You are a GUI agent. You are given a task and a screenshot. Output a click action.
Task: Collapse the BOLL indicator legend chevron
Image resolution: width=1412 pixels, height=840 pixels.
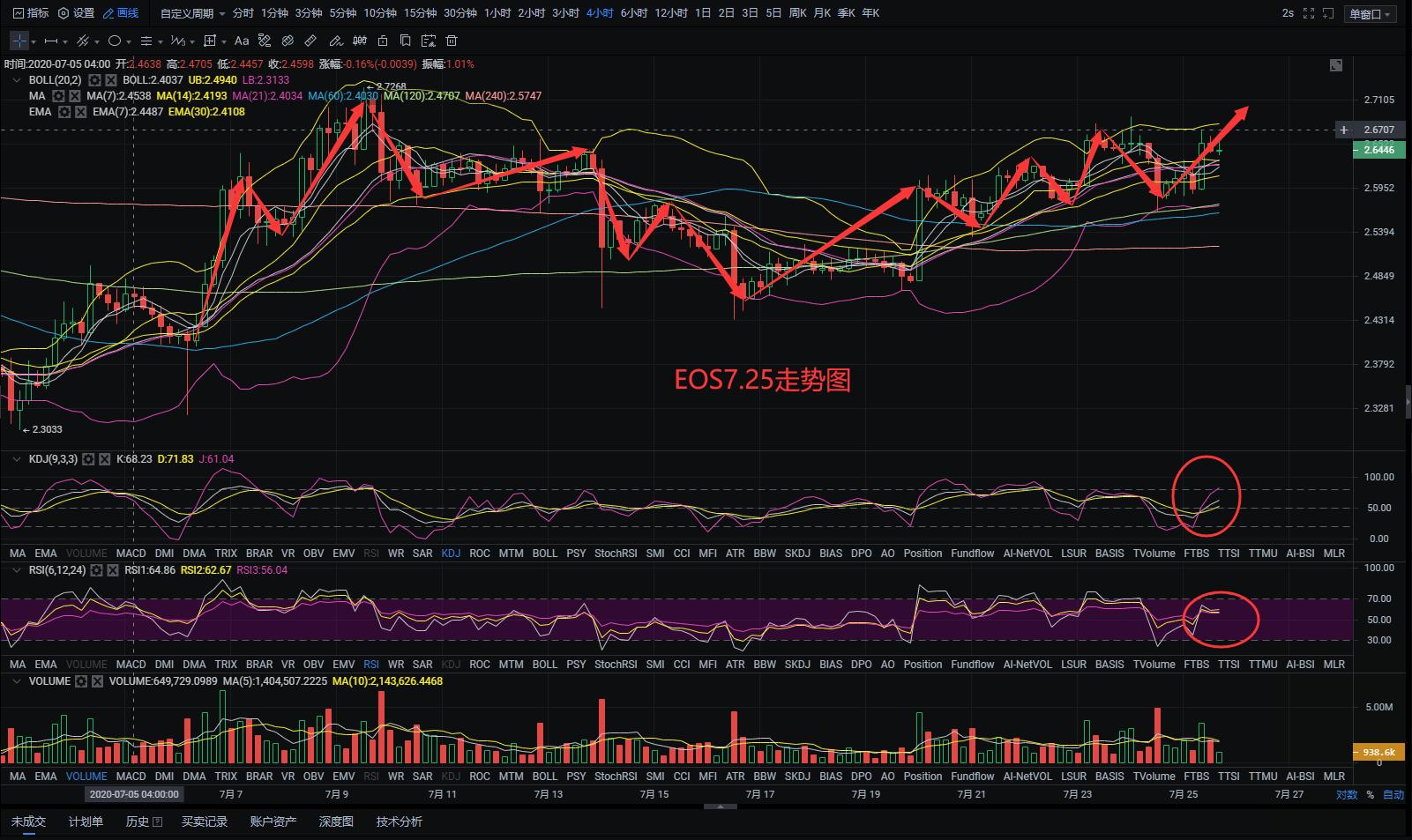16,80
